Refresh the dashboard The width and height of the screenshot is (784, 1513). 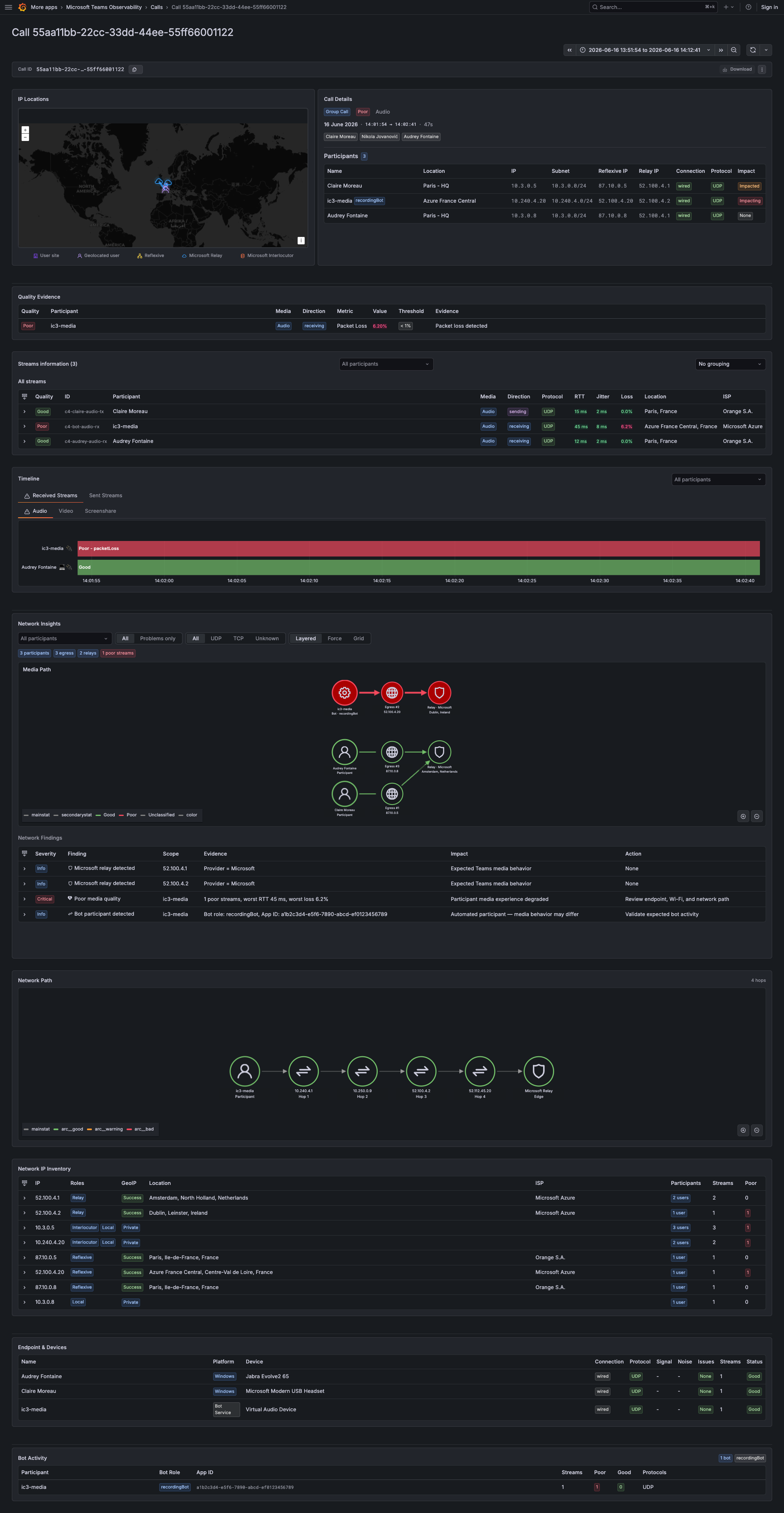point(753,50)
